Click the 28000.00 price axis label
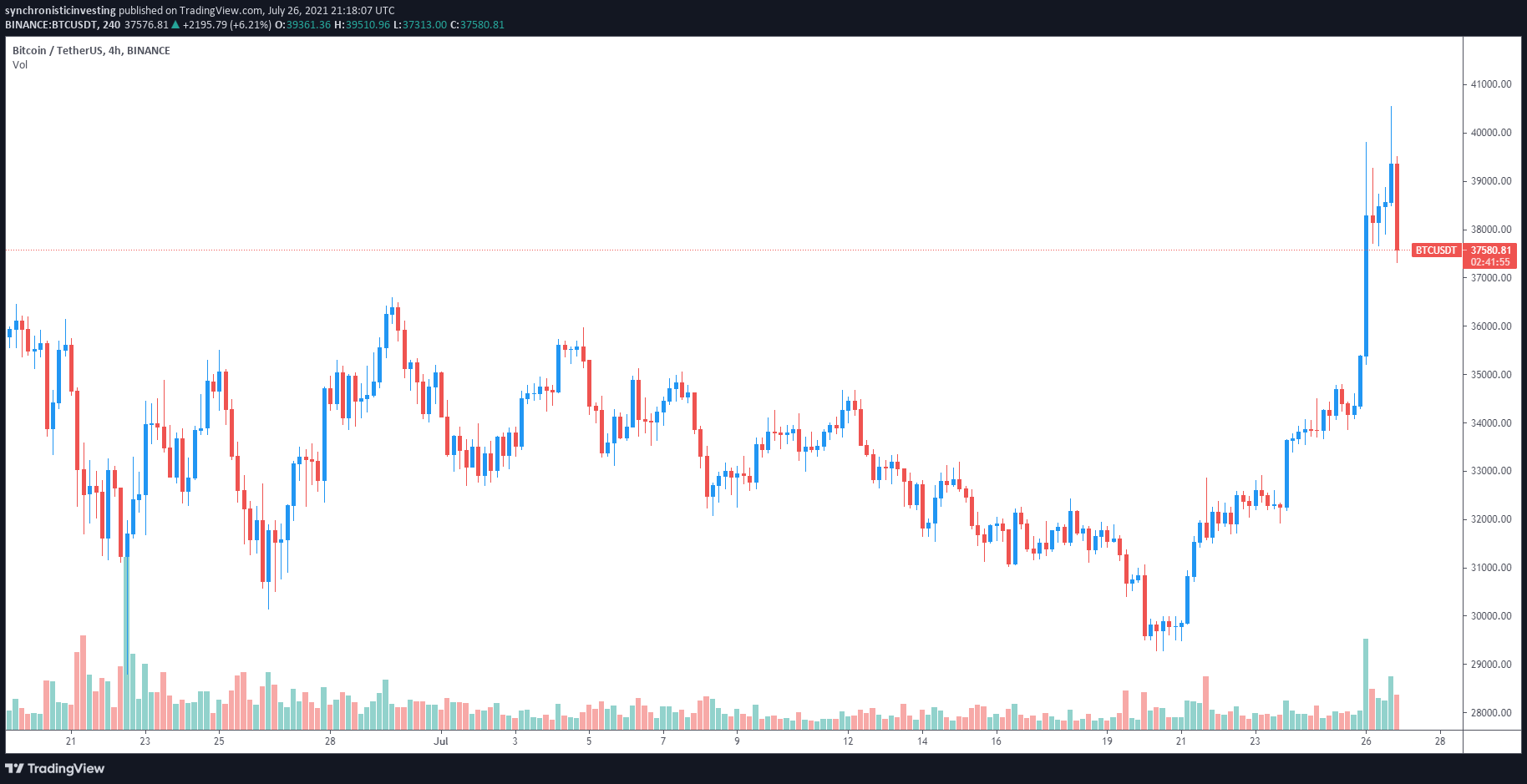Viewport: 1527px width, 784px height. (x=1490, y=713)
